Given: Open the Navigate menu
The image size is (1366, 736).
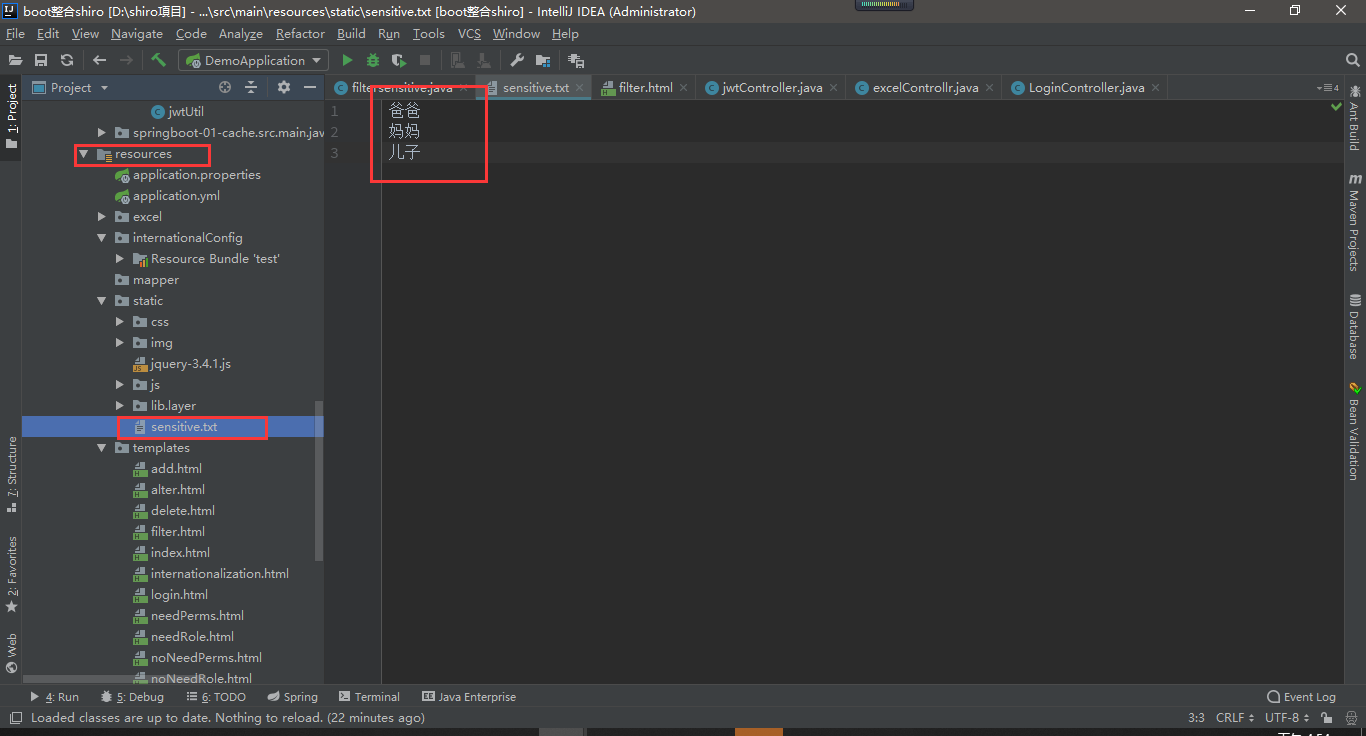Looking at the screenshot, I should coord(137,33).
